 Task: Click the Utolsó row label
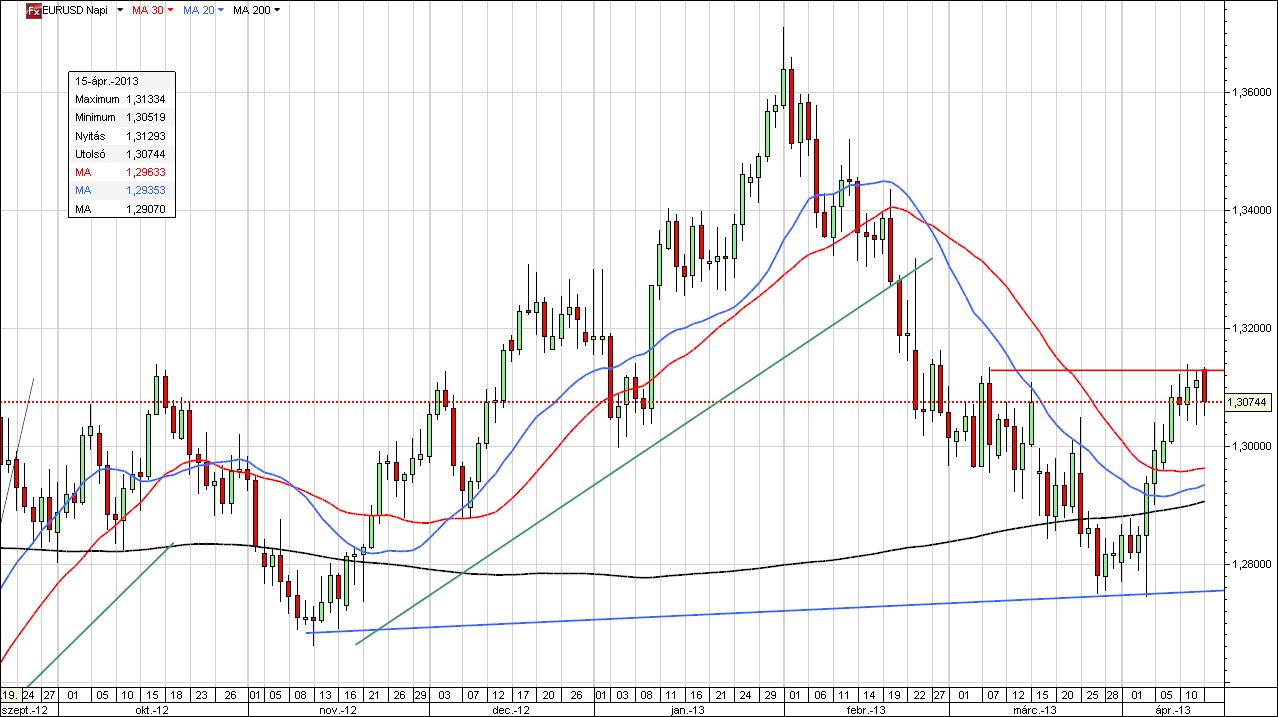91,154
